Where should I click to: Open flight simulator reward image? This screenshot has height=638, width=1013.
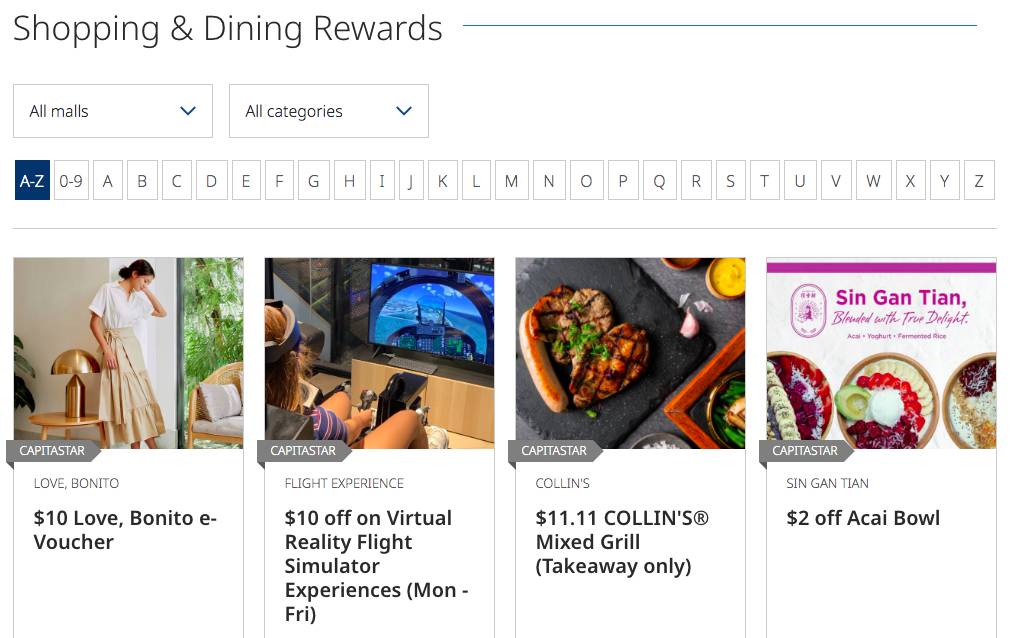point(379,350)
